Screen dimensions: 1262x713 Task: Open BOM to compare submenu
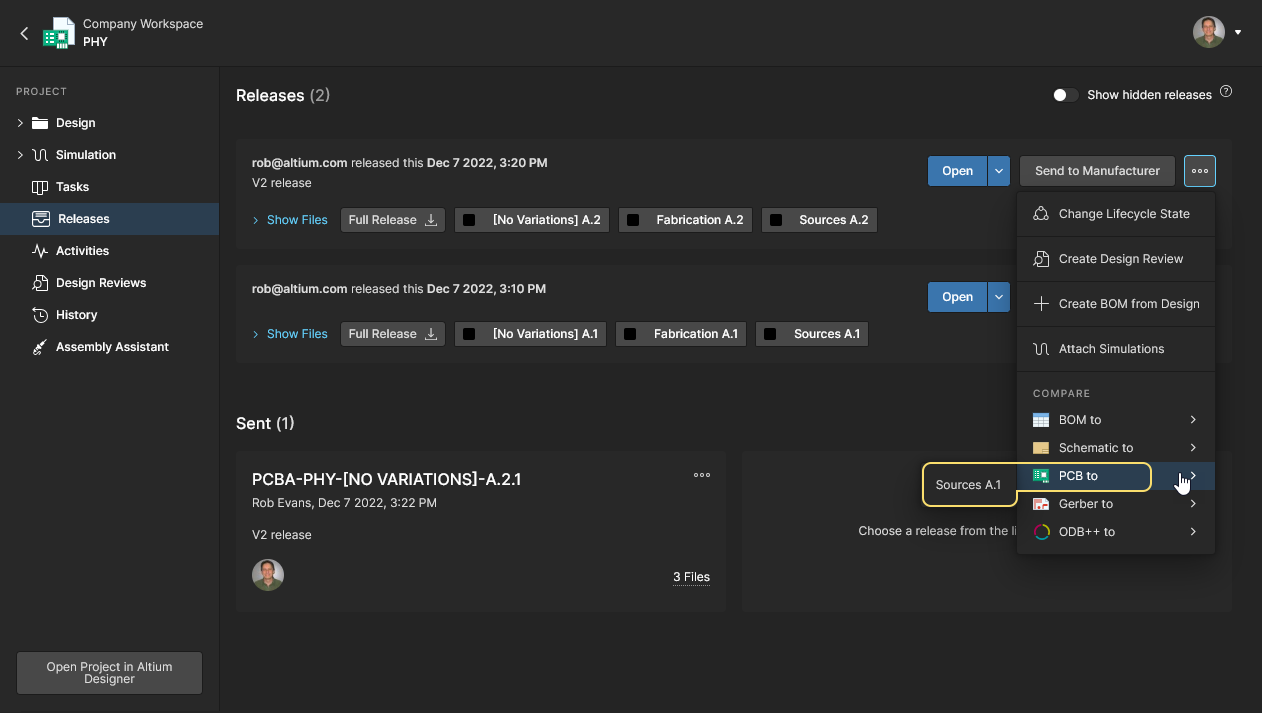1116,420
